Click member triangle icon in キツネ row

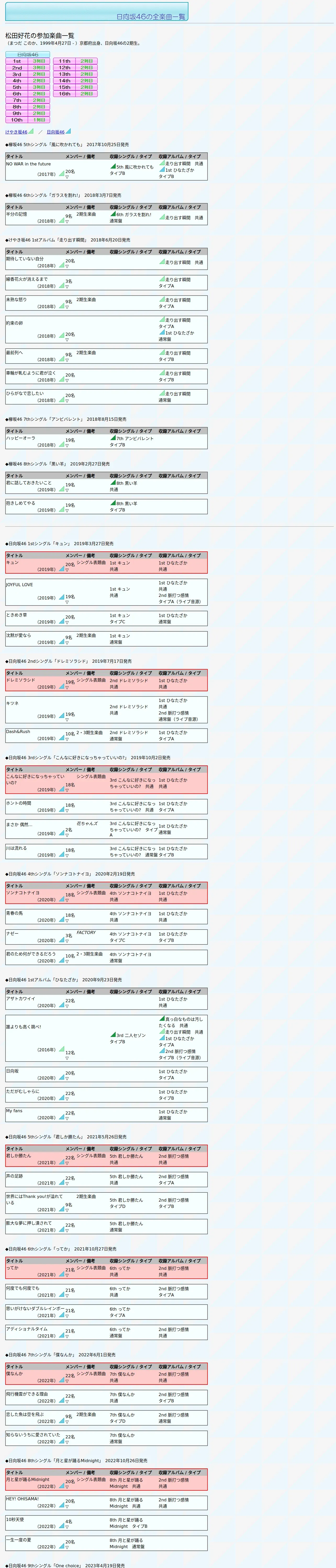point(61,715)
